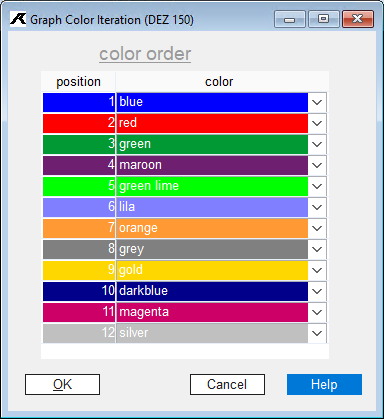
Task: Click the 'blue' color name field
Action: point(212,102)
